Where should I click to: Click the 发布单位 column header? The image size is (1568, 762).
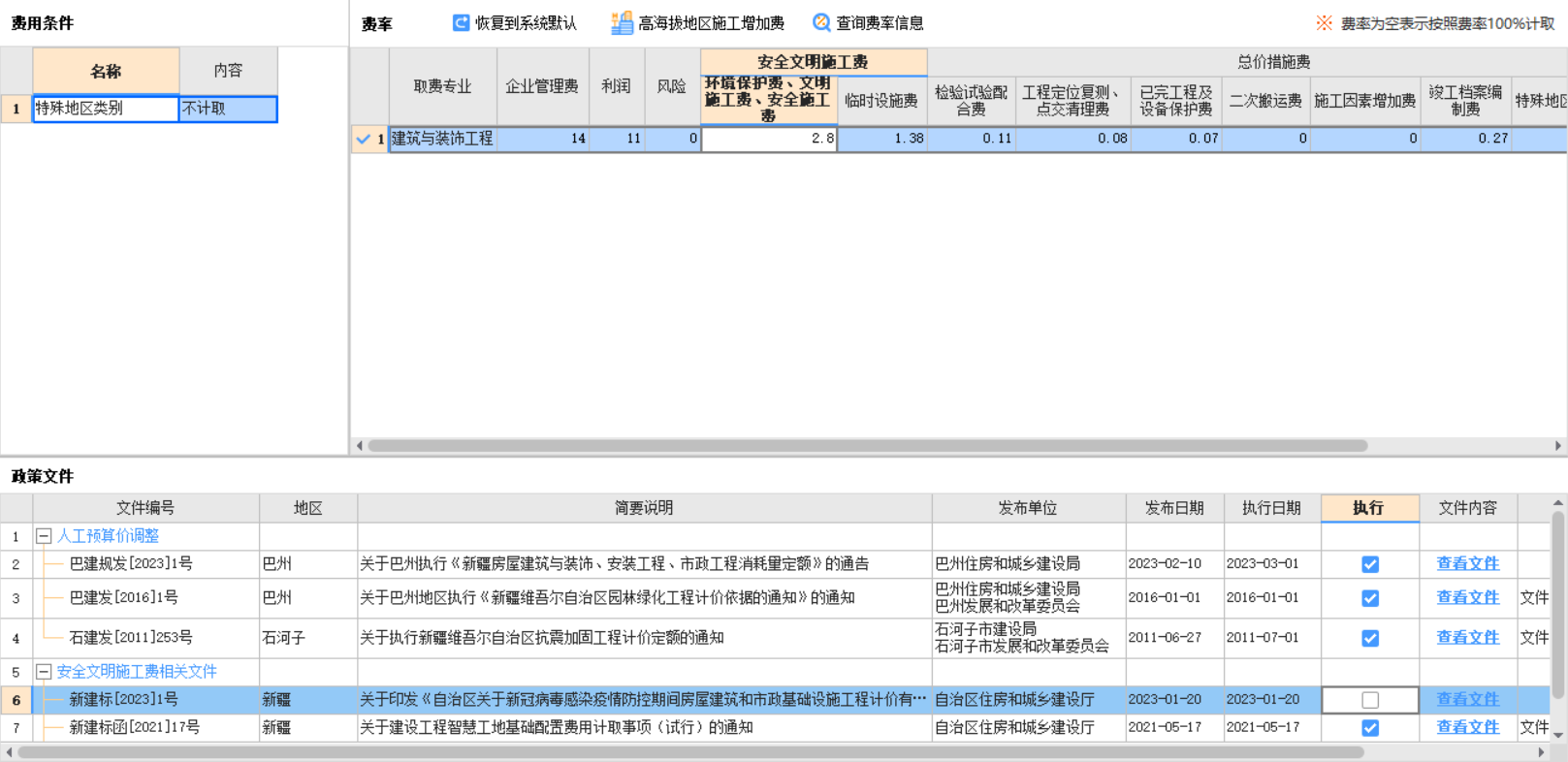1028,508
